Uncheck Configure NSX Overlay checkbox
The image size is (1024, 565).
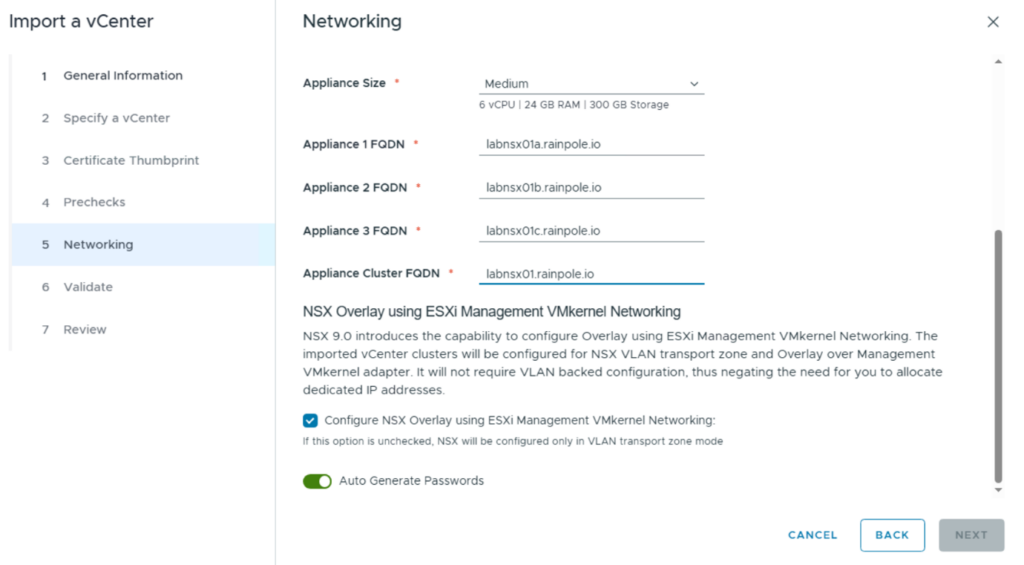(x=311, y=421)
